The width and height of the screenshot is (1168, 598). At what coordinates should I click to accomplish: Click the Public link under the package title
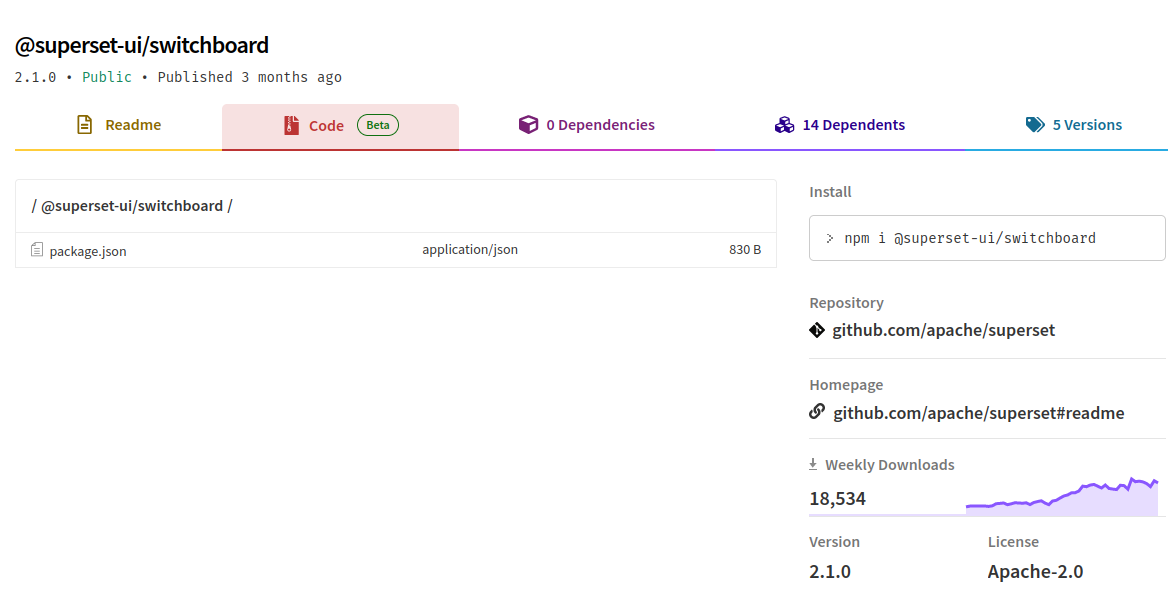pos(107,76)
